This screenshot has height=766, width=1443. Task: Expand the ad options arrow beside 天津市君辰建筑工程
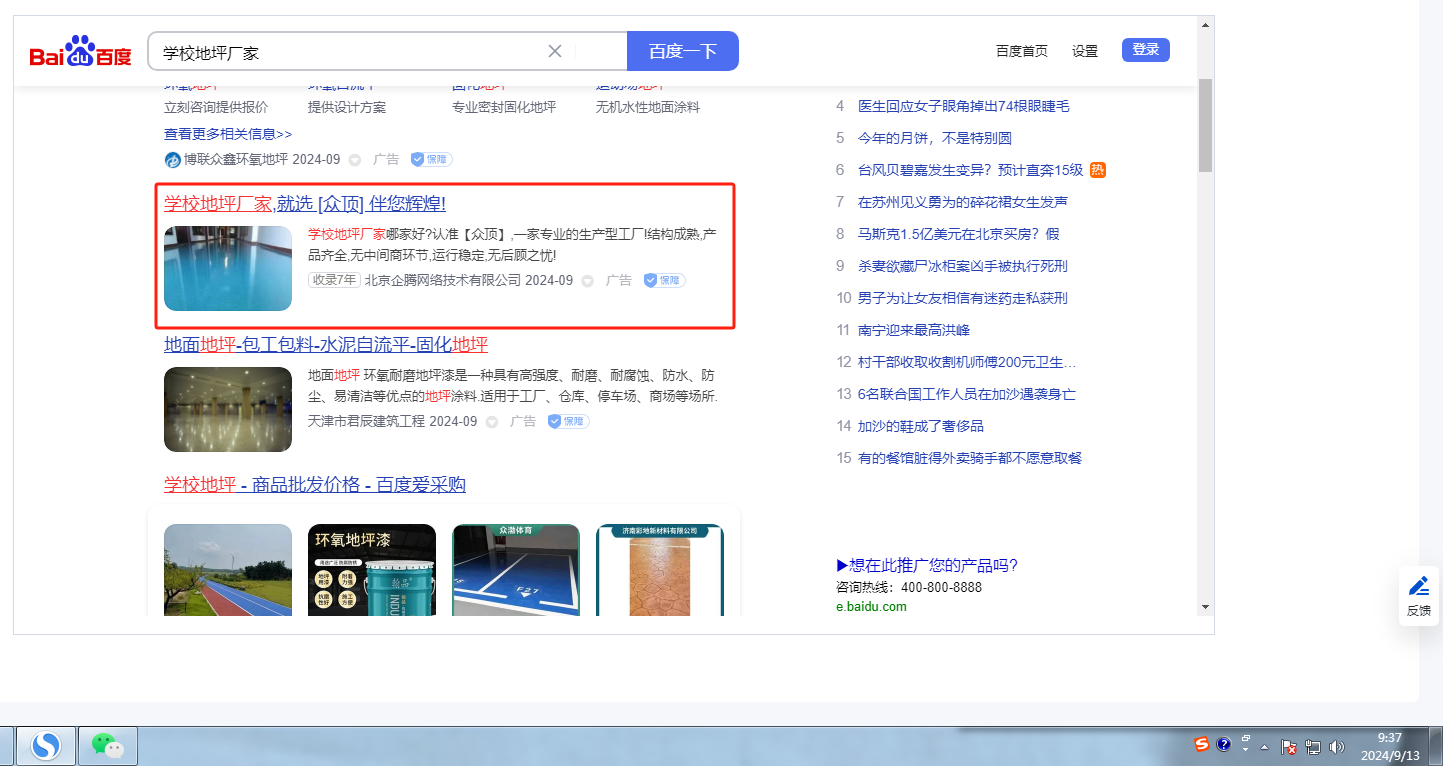tap(491, 422)
